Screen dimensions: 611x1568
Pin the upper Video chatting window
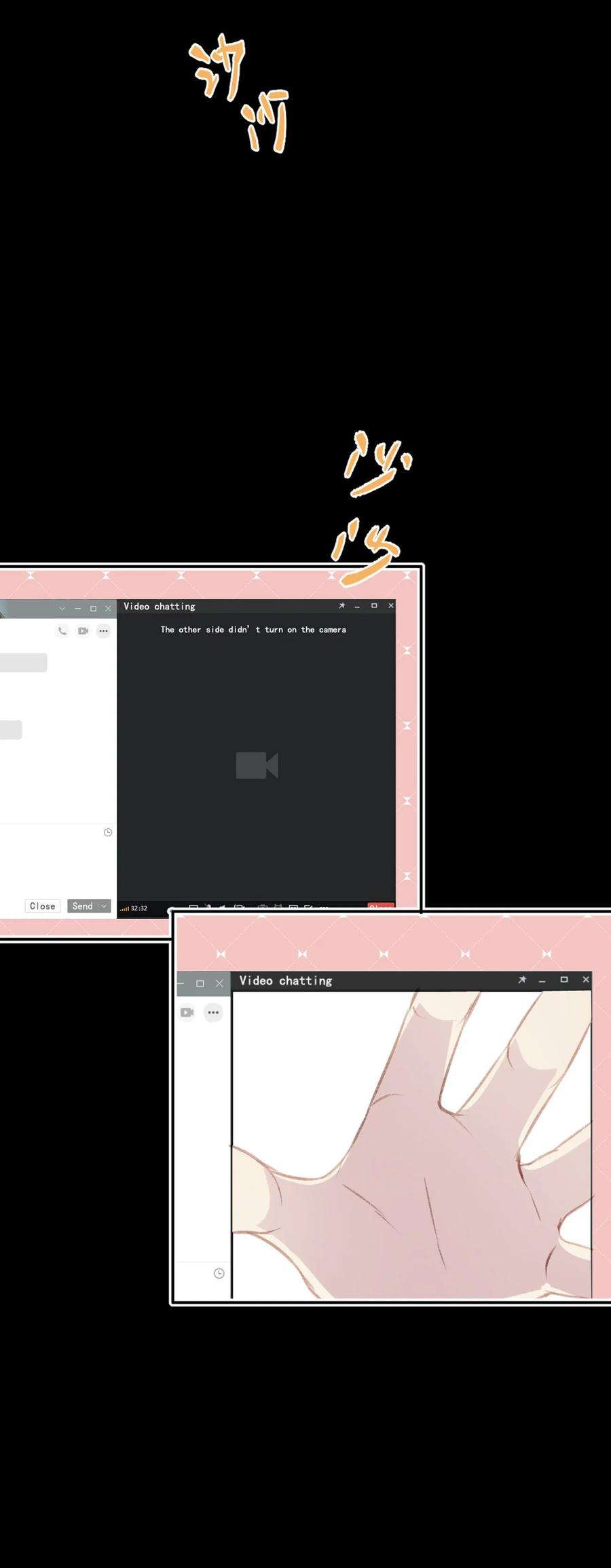(x=341, y=605)
